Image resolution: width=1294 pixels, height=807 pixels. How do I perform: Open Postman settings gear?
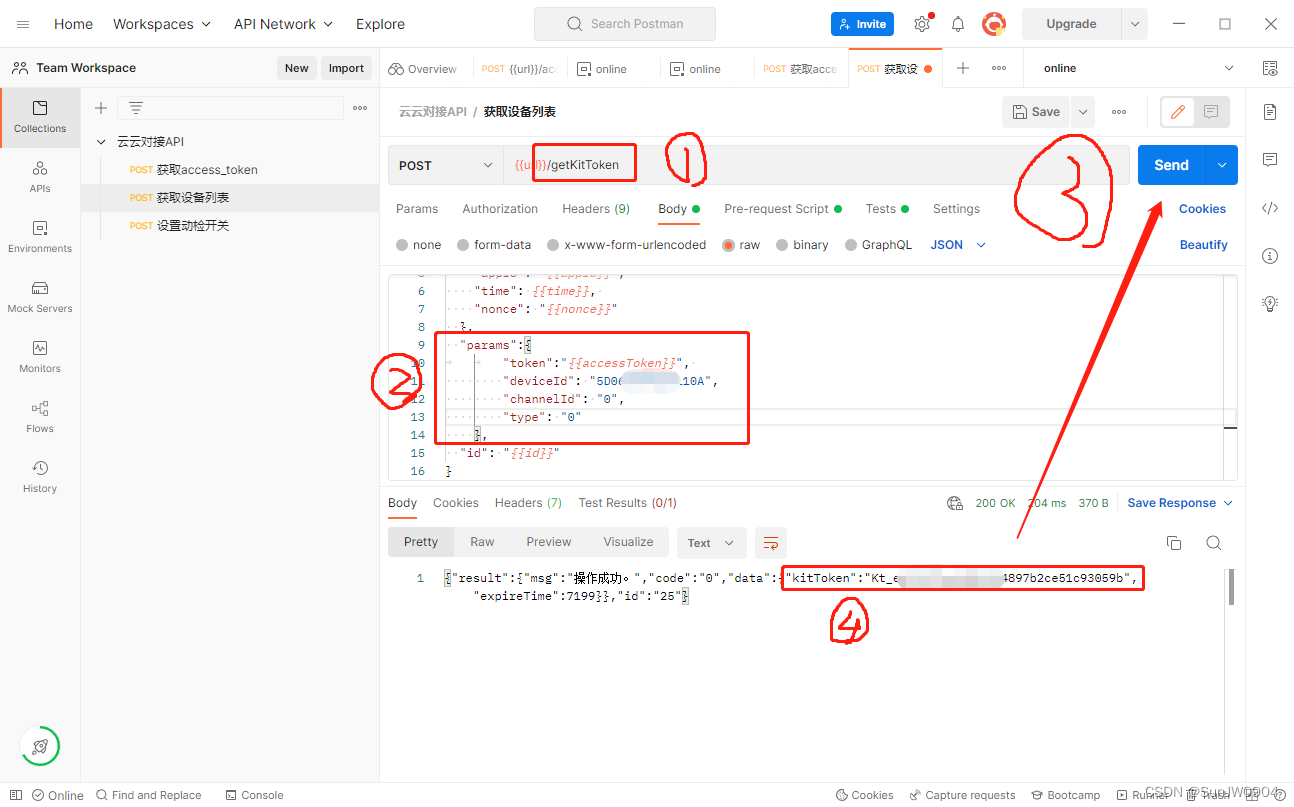922,24
